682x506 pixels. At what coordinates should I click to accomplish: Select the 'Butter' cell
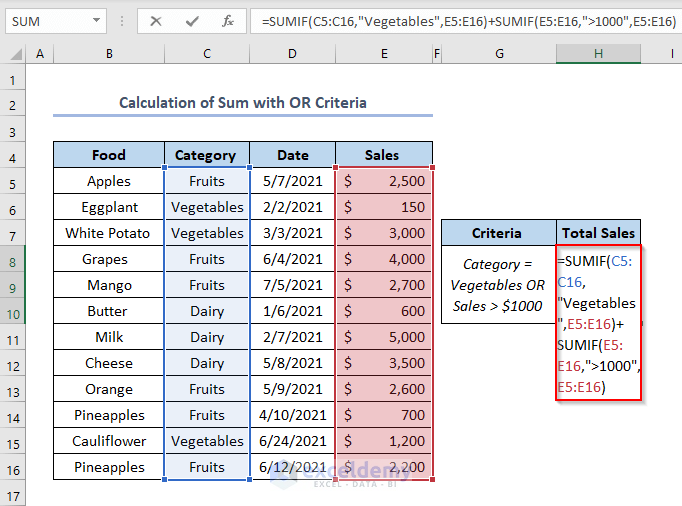point(109,311)
